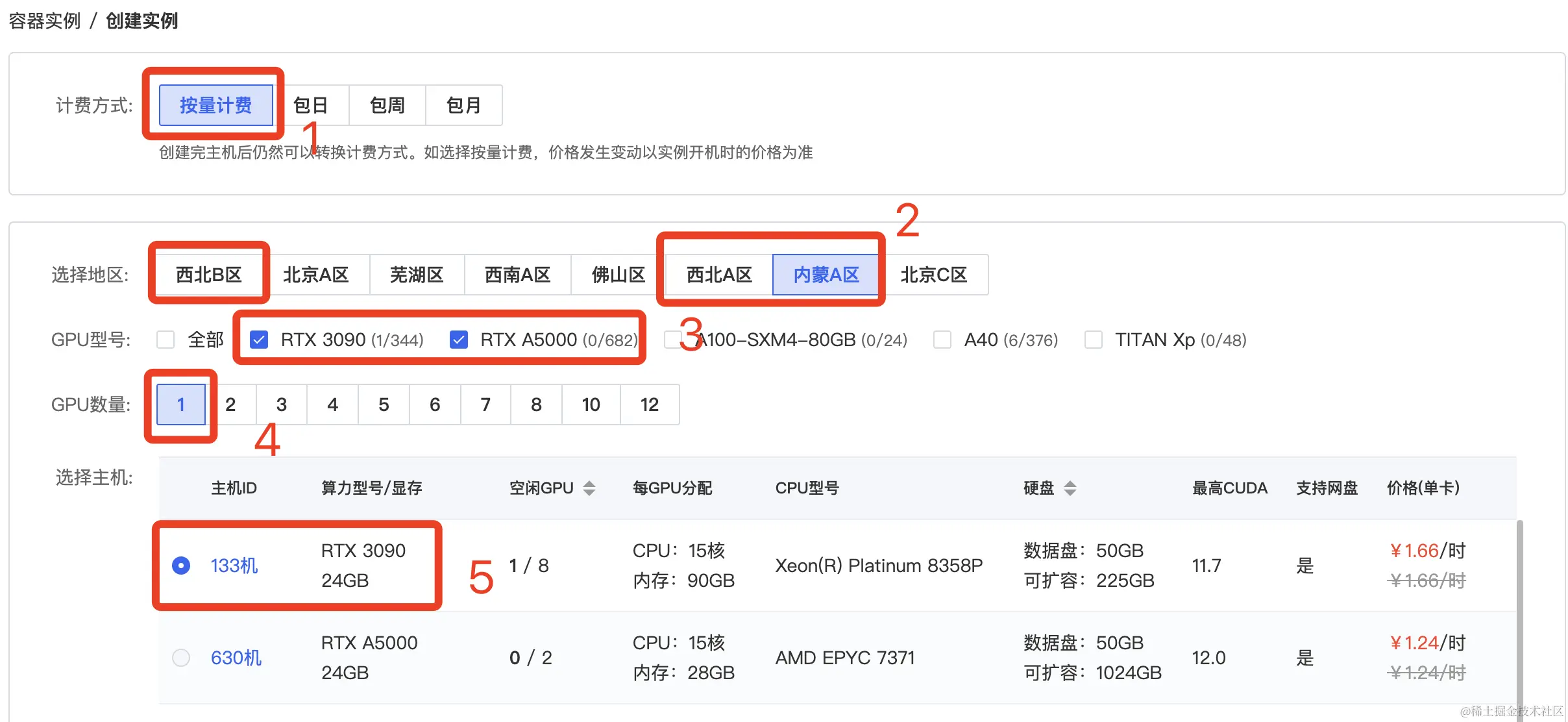Set GPU count to 4

(x=332, y=405)
